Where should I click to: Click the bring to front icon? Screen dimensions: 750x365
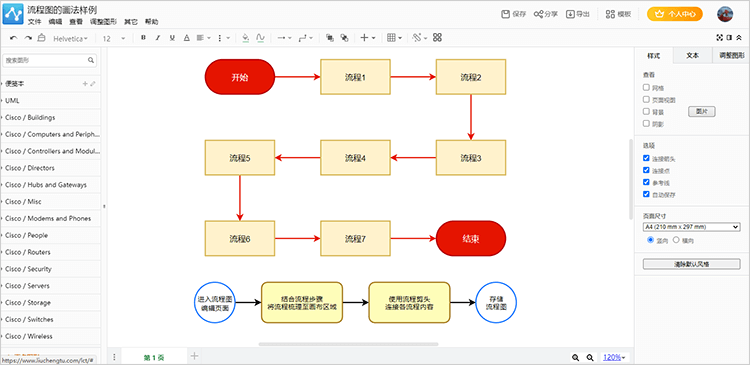pos(330,38)
